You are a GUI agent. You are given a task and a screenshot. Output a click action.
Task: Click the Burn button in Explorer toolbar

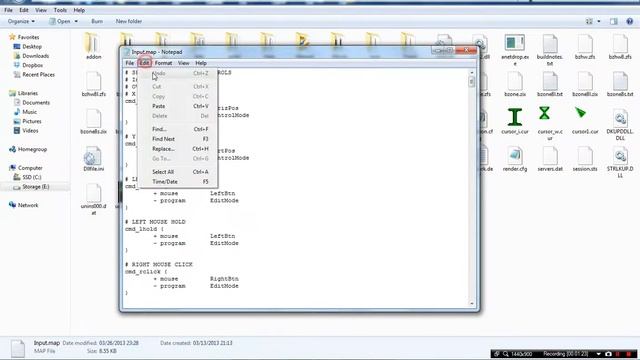click(x=97, y=21)
